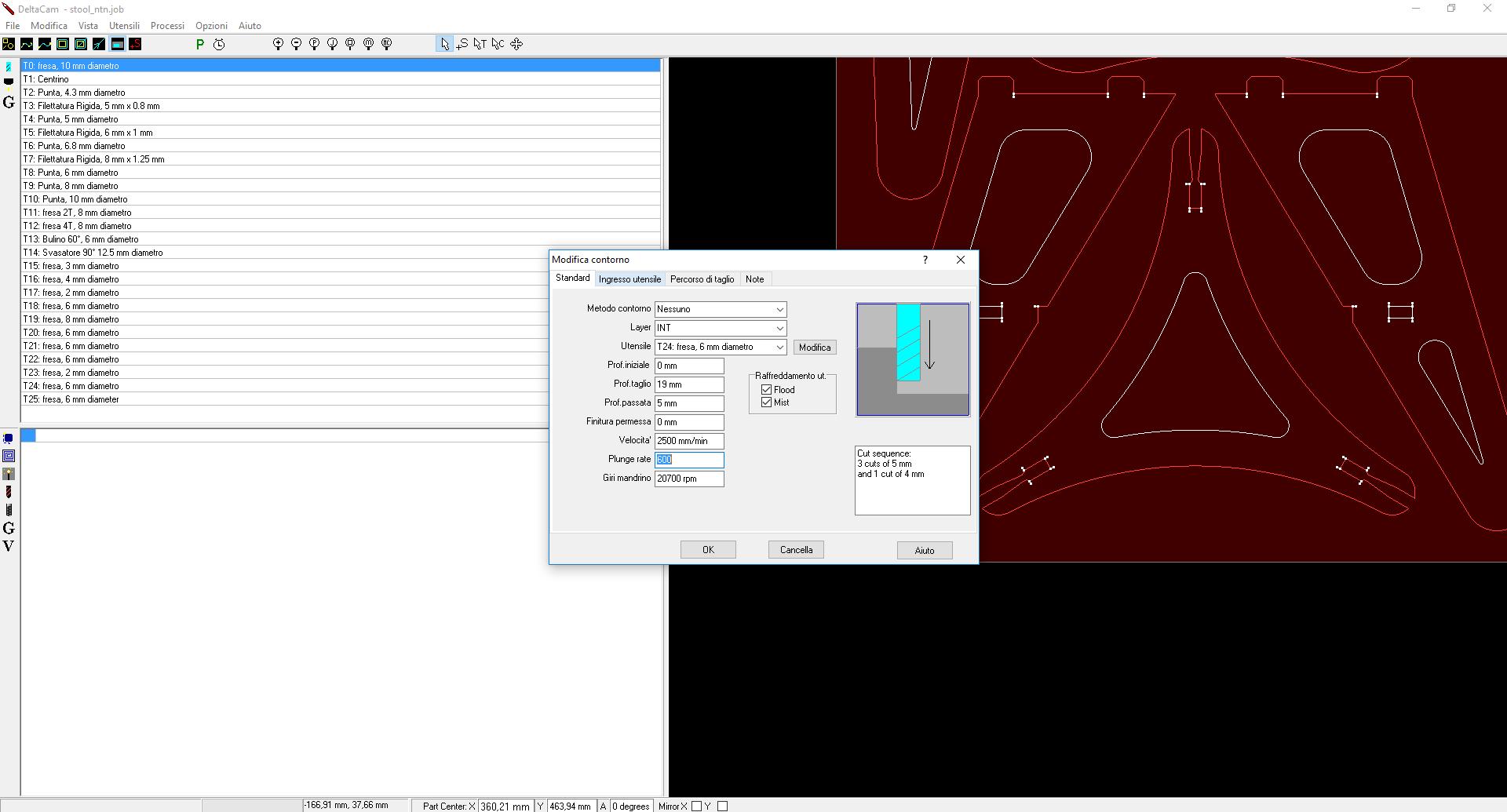Click the cyan diagonal arrow toolbar icon

click(99, 44)
